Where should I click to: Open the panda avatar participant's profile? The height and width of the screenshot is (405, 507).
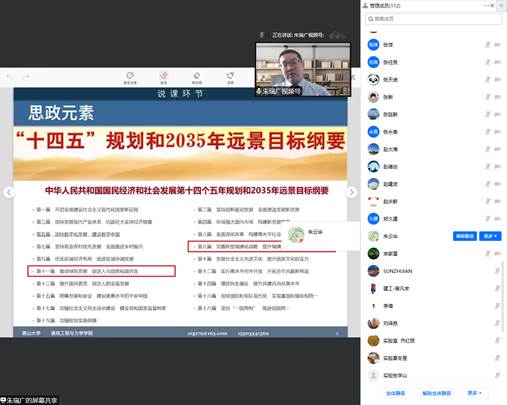pos(373,79)
